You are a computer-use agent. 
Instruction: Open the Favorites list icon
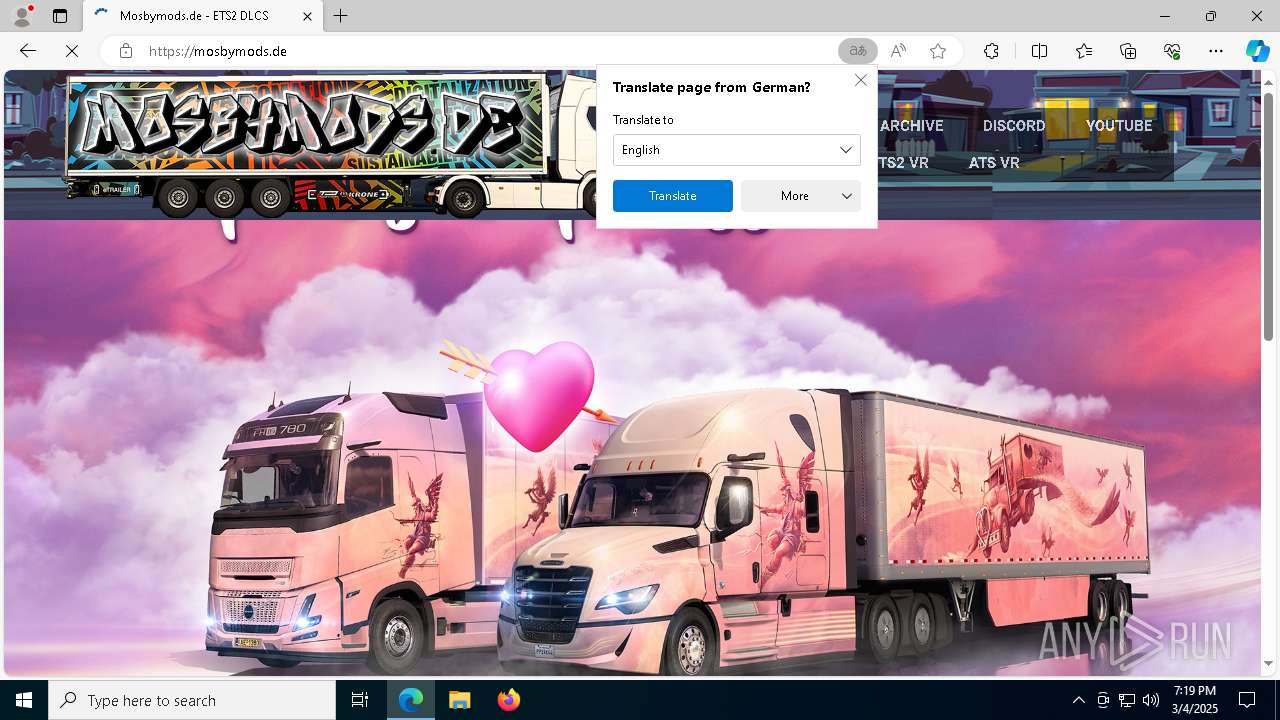[x=1084, y=51]
